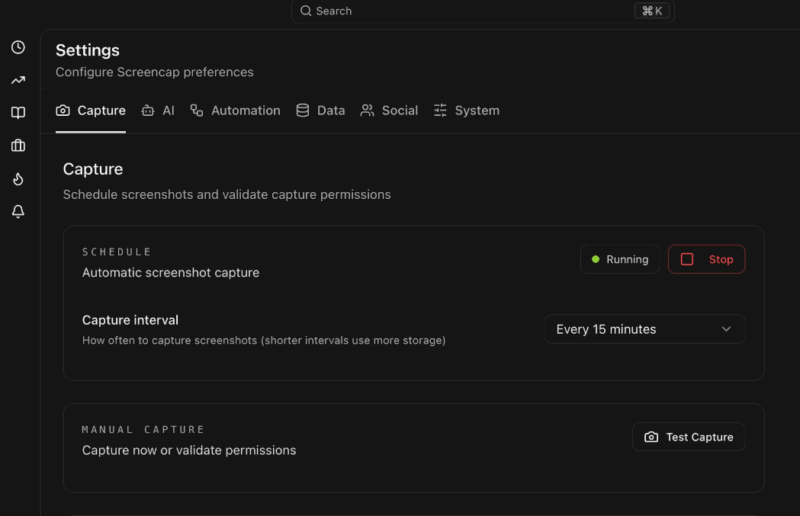Screen dimensions: 800x516
Task: Open the System settings tab
Action: 466,111
